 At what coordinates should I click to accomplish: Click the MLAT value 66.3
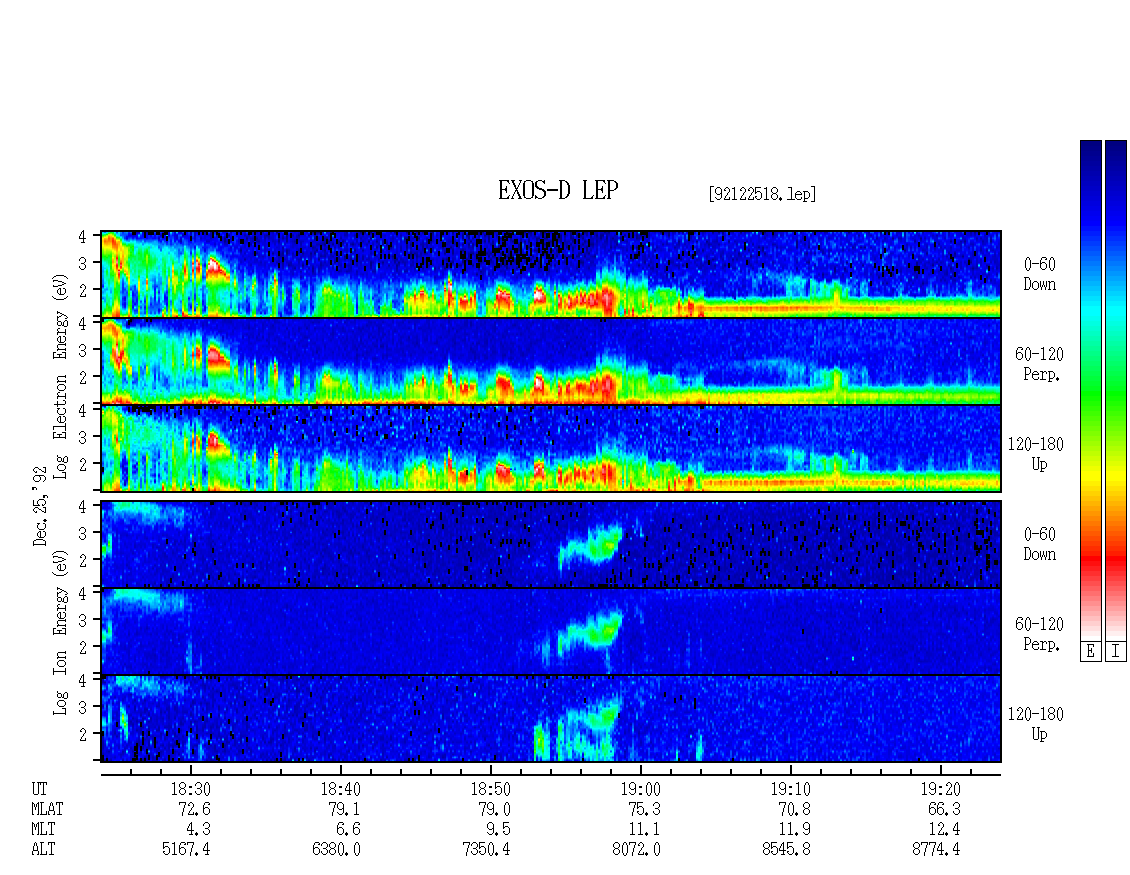point(945,809)
